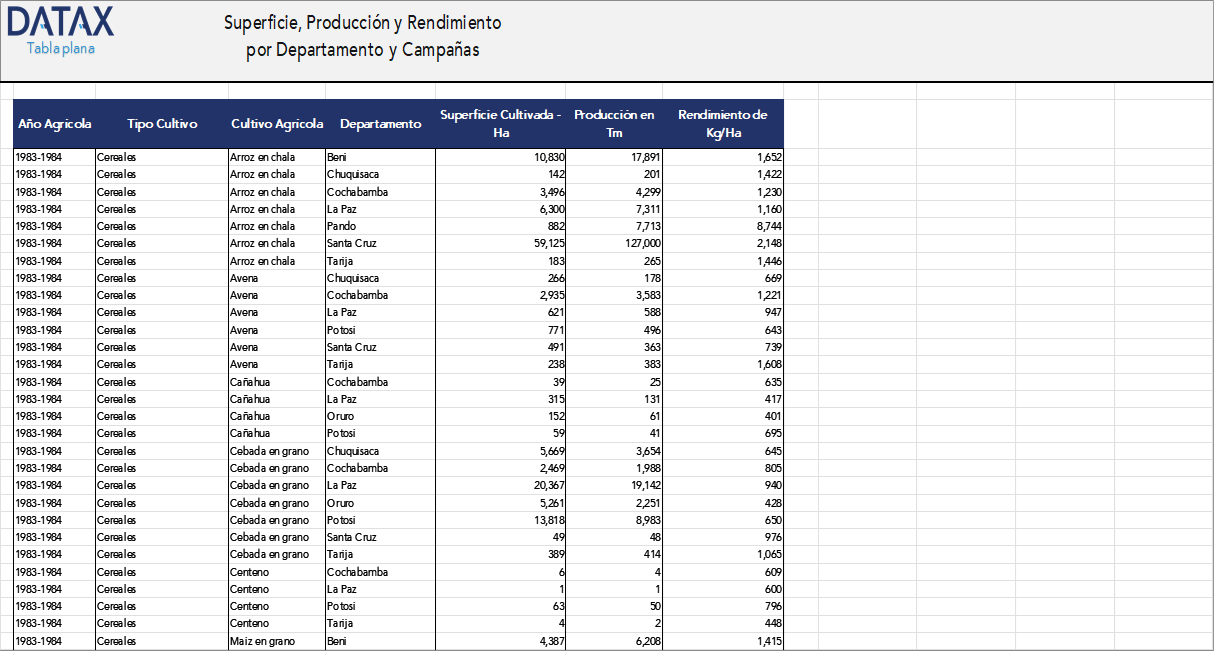
Task: Click the DATAX logo
Action: click(x=58, y=21)
